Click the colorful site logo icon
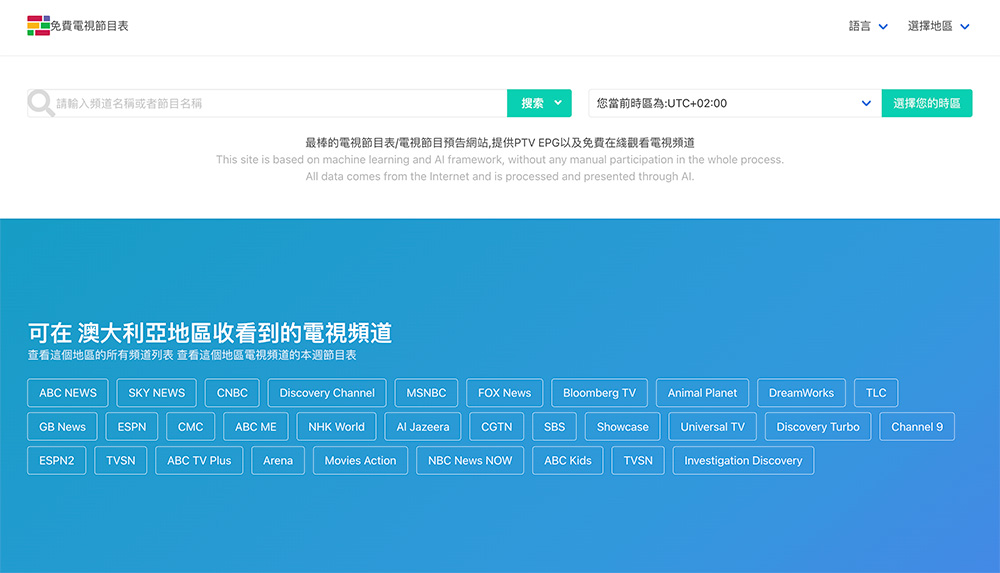1000x573 pixels. click(x=38, y=26)
